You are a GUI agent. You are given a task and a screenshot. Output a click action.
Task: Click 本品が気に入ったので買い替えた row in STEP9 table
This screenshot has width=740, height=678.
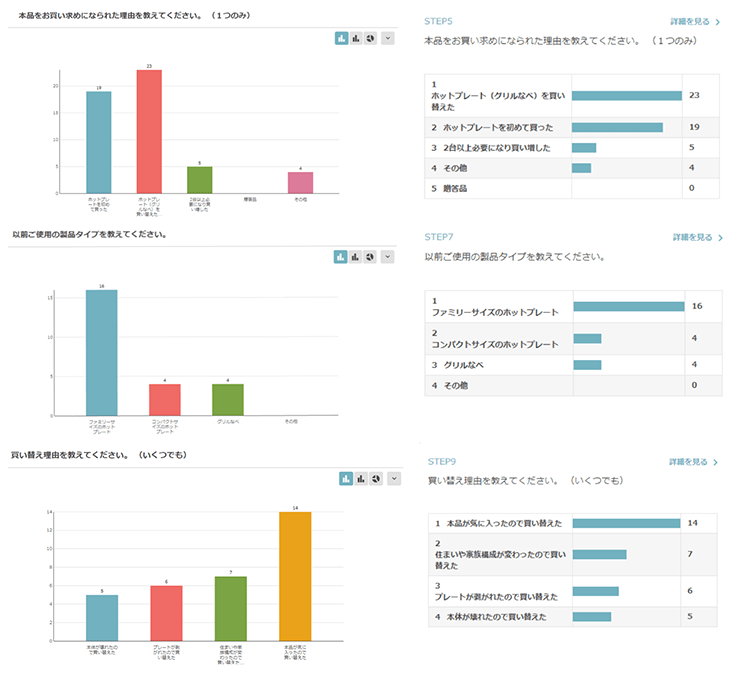tap(501, 523)
